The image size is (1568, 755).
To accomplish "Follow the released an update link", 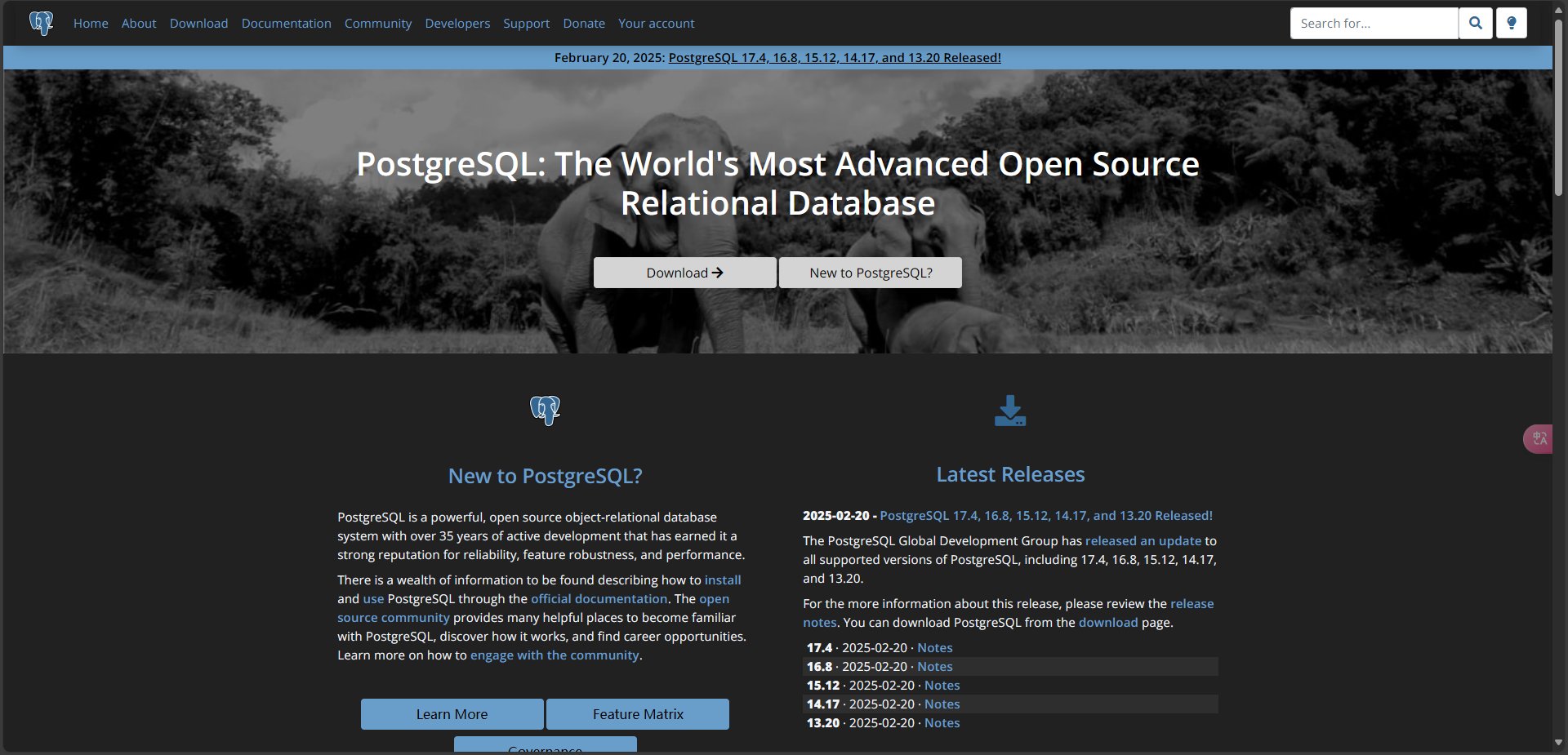I will pyautogui.click(x=1143, y=541).
